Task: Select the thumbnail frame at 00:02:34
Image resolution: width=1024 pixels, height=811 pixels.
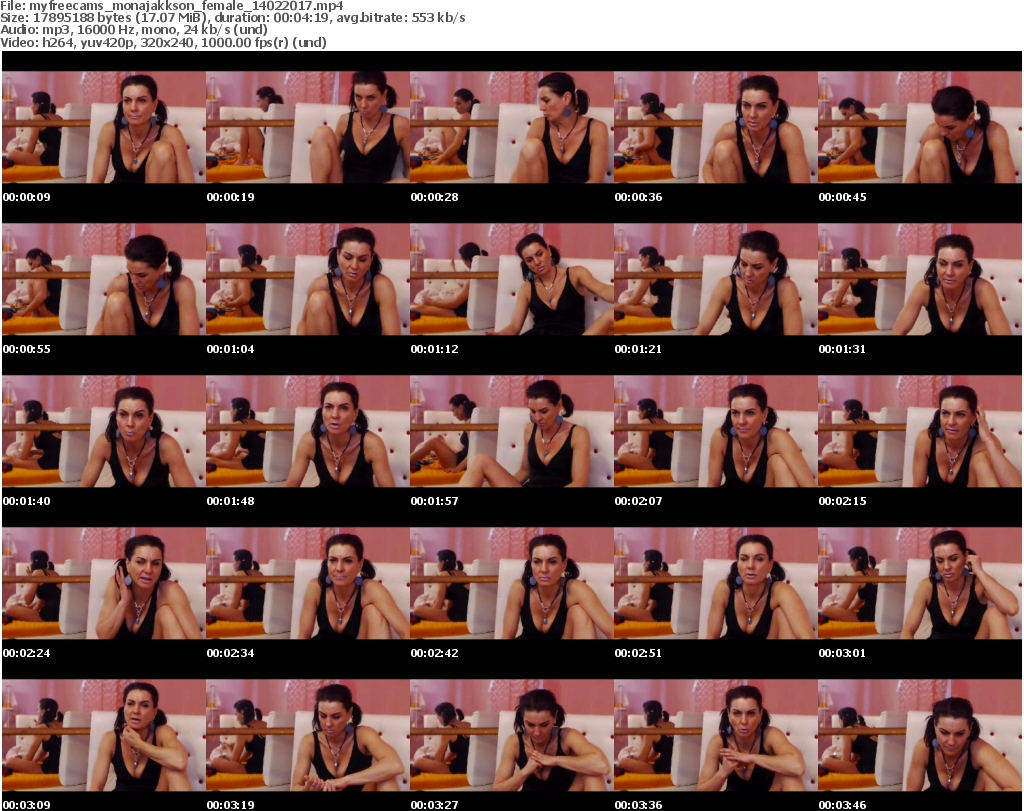Action: (308, 583)
